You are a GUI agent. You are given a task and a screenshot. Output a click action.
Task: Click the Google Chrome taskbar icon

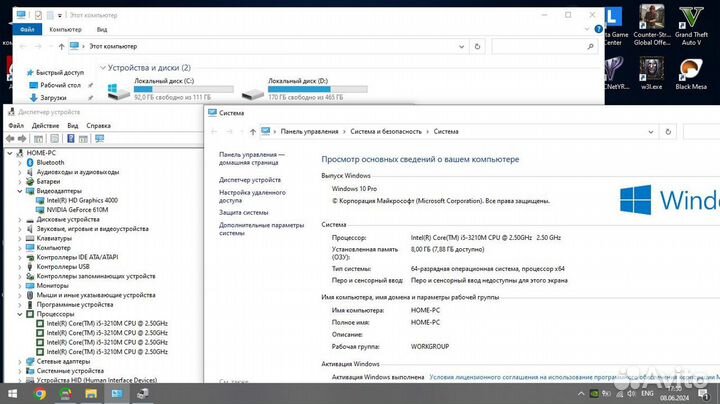coord(40,394)
